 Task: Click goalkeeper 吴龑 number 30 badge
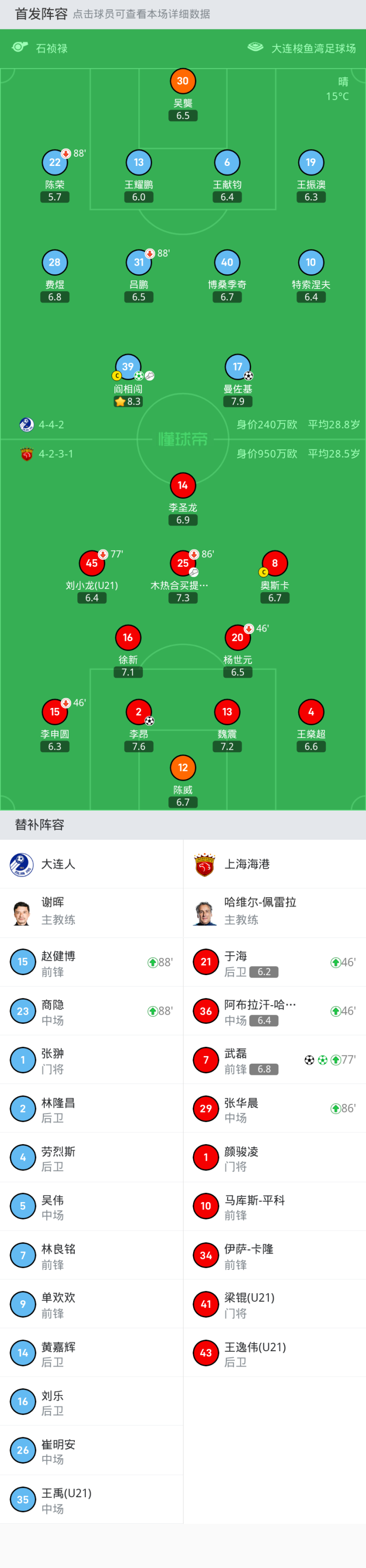pyautogui.click(x=182, y=81)
